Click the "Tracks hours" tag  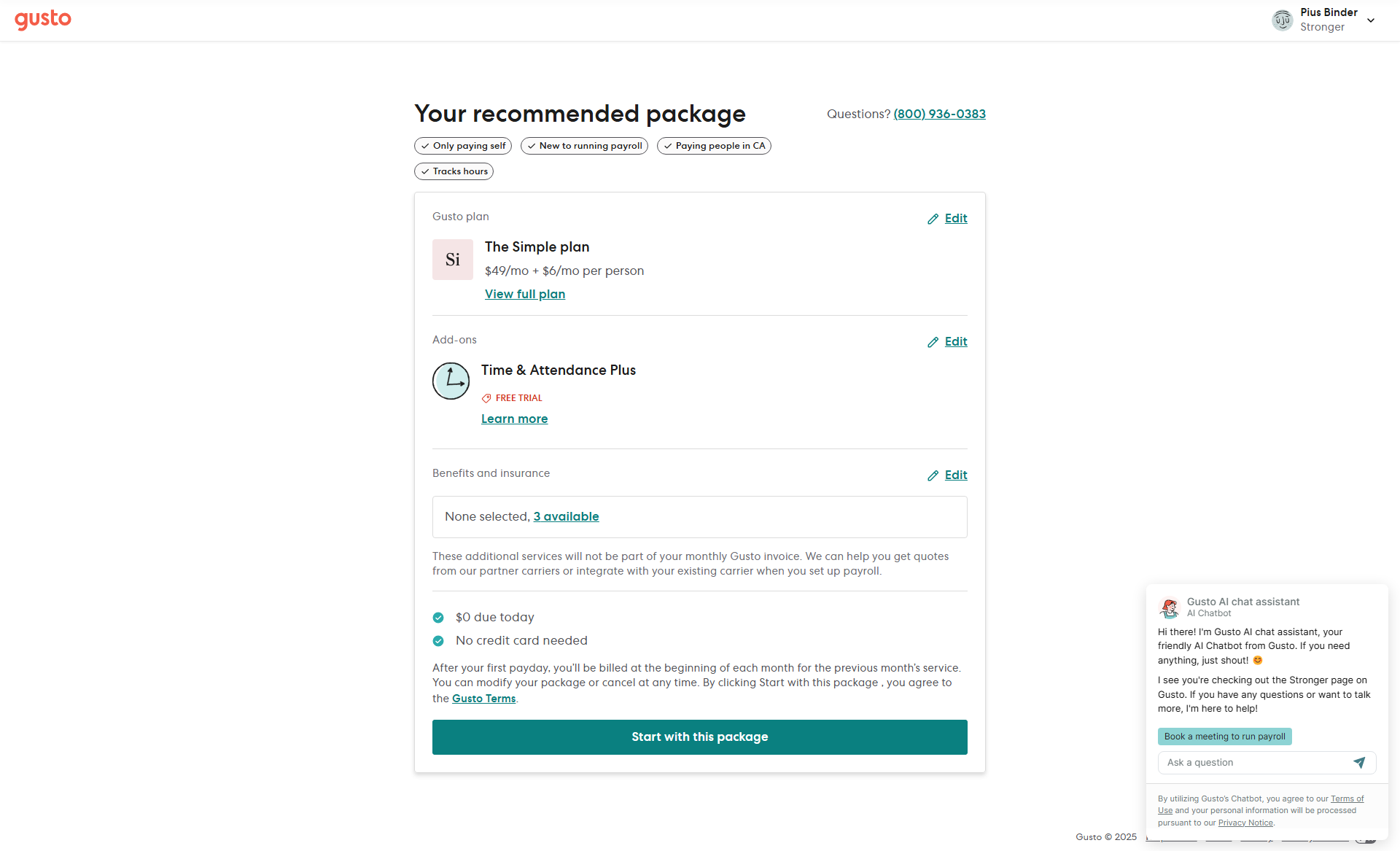(x=454, y=171)
